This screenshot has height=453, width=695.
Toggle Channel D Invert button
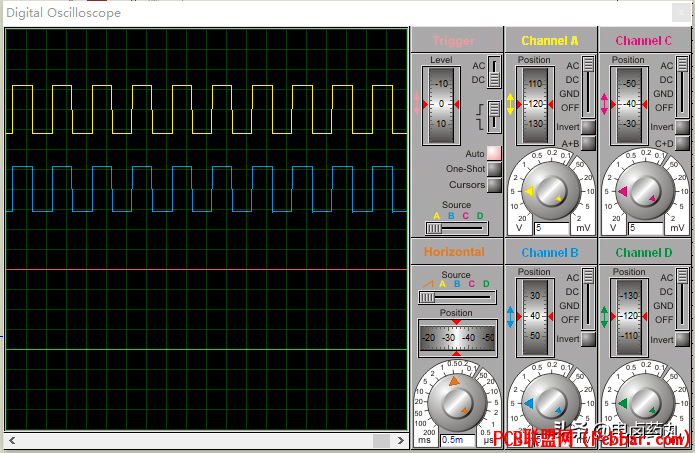[682, 339]
